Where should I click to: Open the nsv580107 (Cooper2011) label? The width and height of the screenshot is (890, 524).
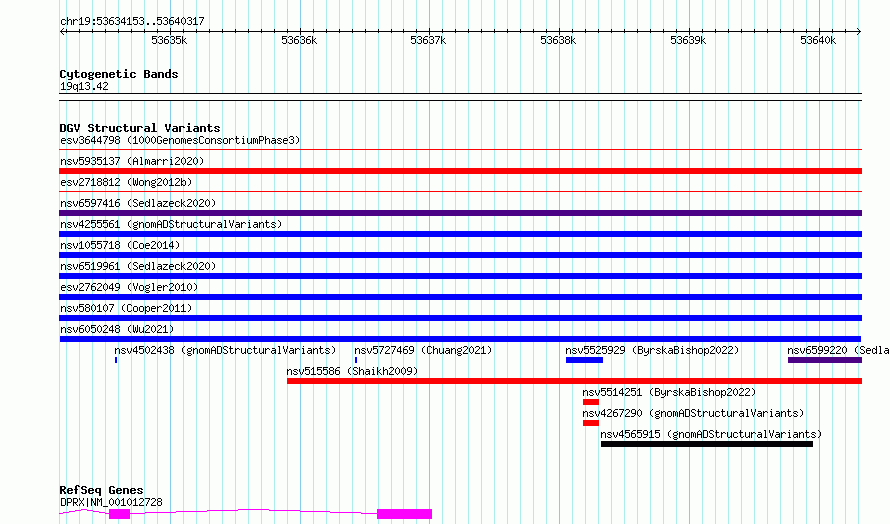[126, 308]
